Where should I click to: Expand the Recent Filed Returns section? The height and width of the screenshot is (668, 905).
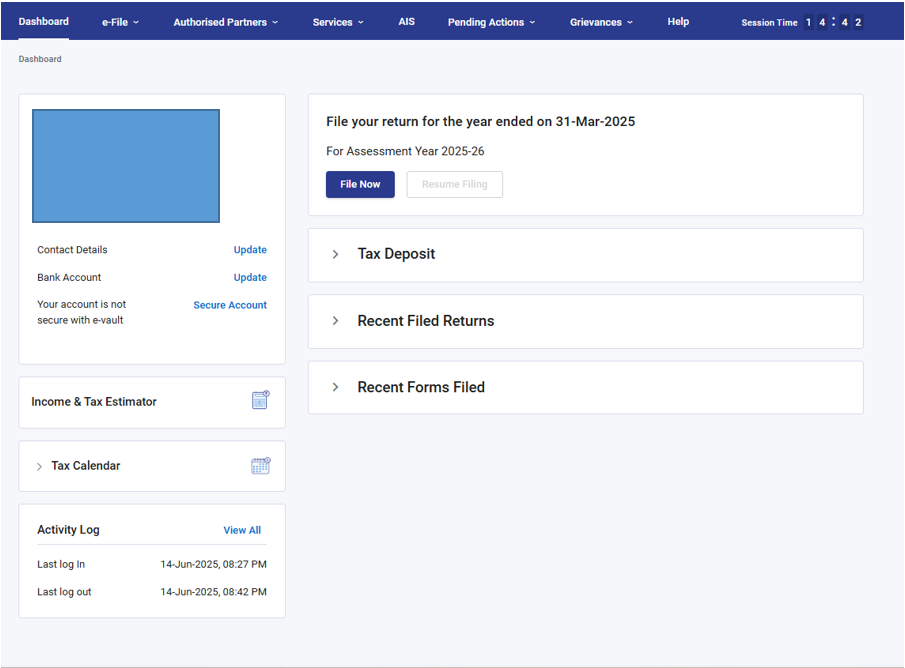336,321
